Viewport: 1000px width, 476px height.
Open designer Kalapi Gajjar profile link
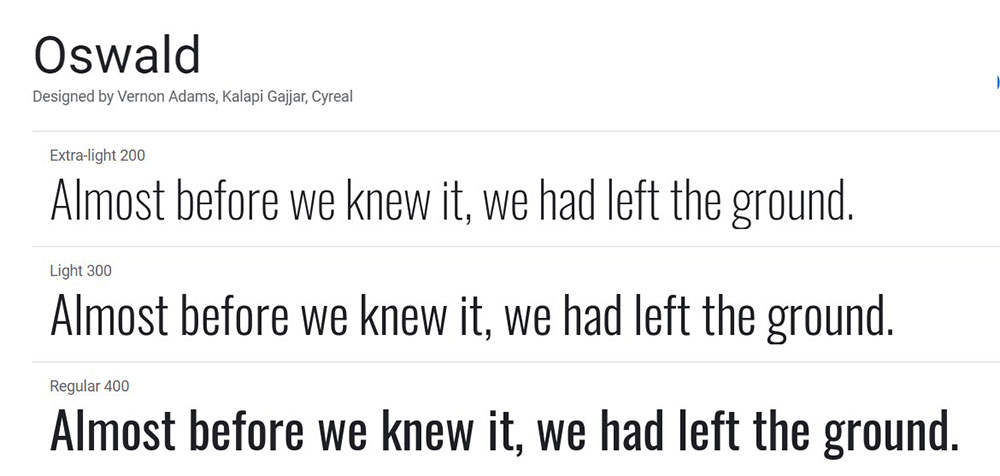tap(263, 97)
